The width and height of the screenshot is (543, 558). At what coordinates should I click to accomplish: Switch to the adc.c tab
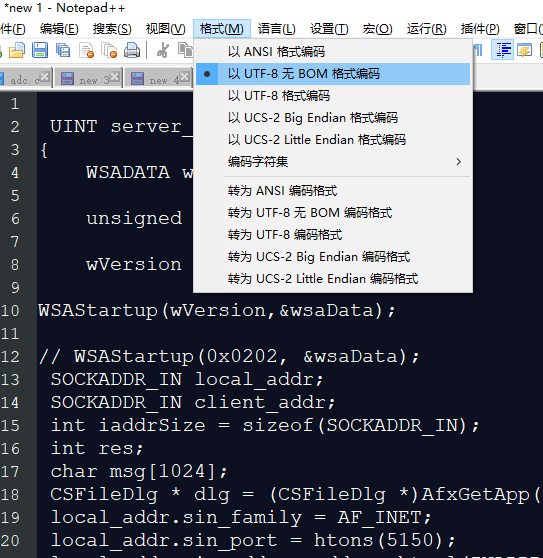pyautogui.click(x=26, y=78)
